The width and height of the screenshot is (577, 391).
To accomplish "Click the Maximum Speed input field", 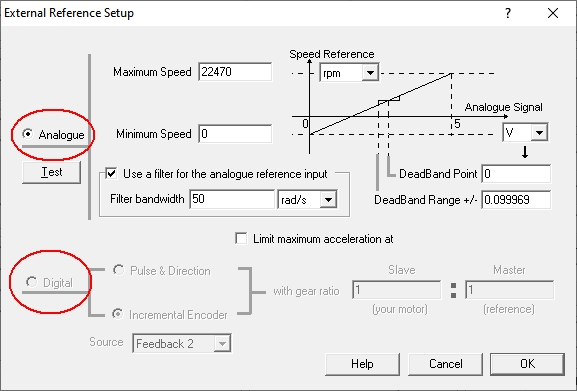I will [x=235, y=72].
